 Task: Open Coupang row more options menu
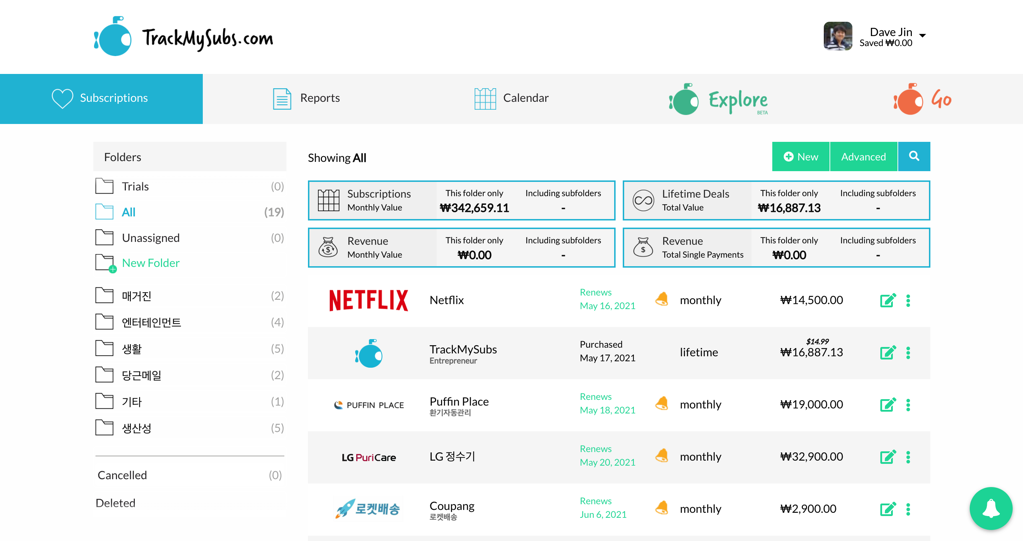tap(908, 509)
